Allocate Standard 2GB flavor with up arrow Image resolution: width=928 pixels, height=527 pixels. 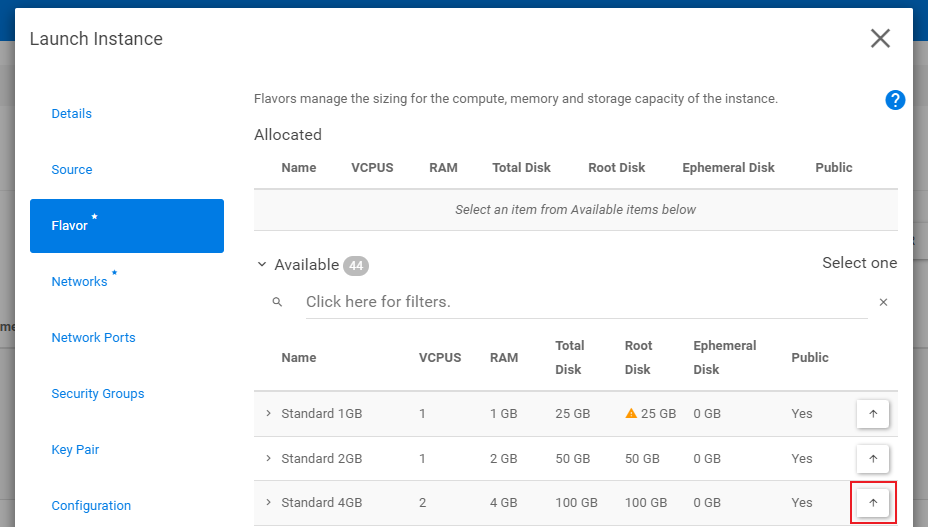tap(873, 458)
